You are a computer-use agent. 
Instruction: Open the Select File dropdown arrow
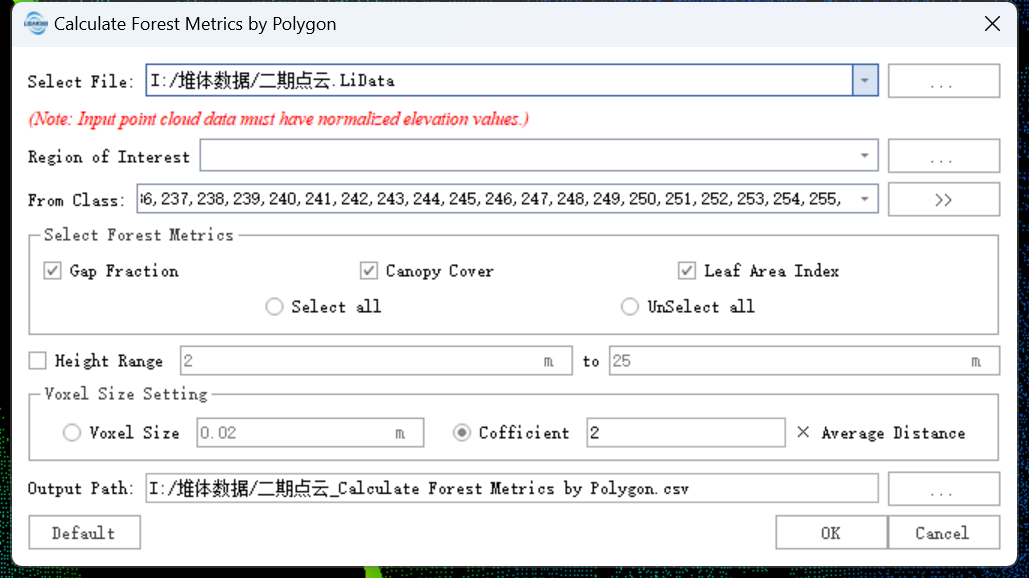point(864,80)
